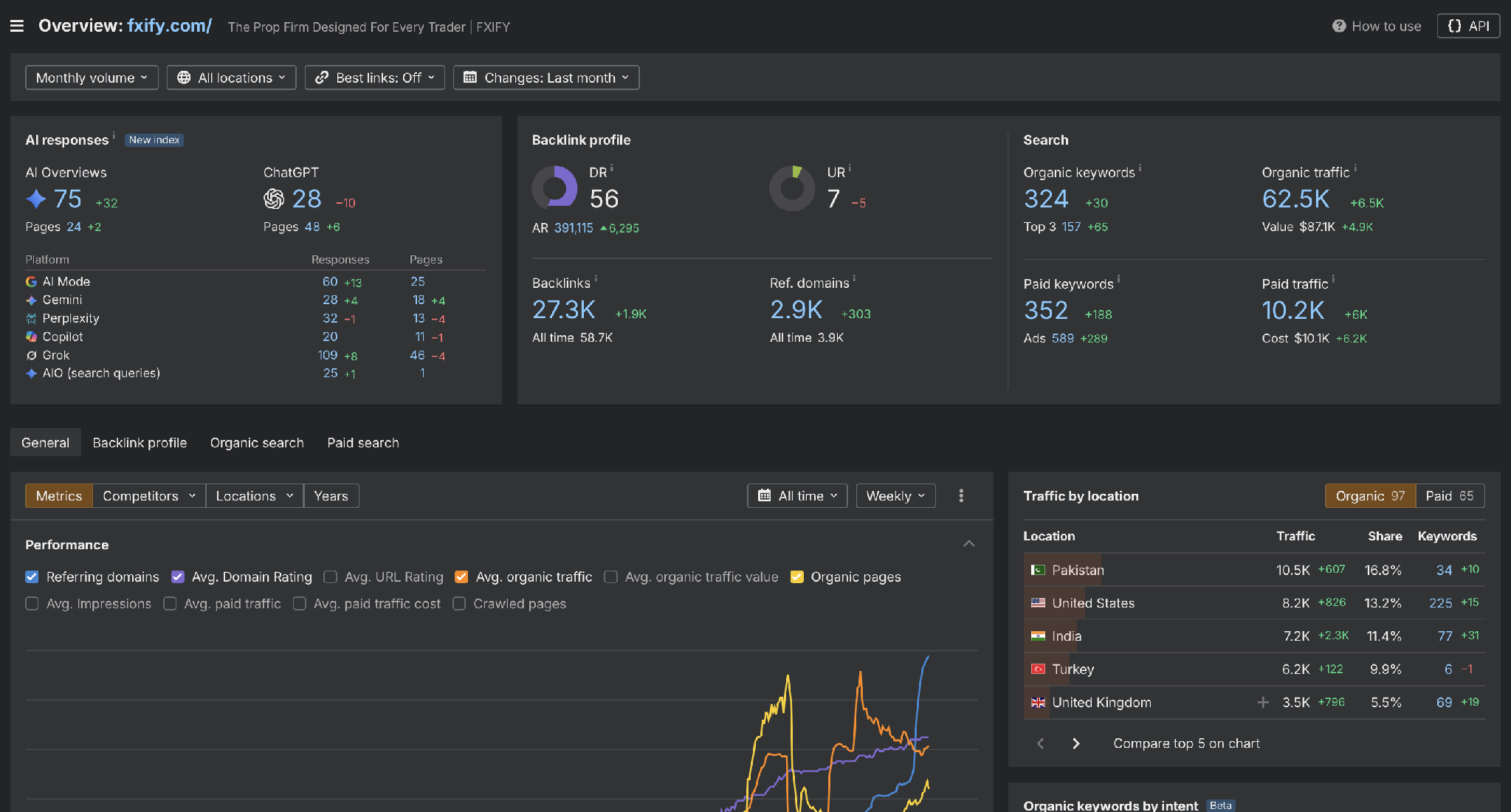Open the Monthly volume dropdown
Image resolution: width=1511 pixels, height=812 pixels.
point(92,78)
